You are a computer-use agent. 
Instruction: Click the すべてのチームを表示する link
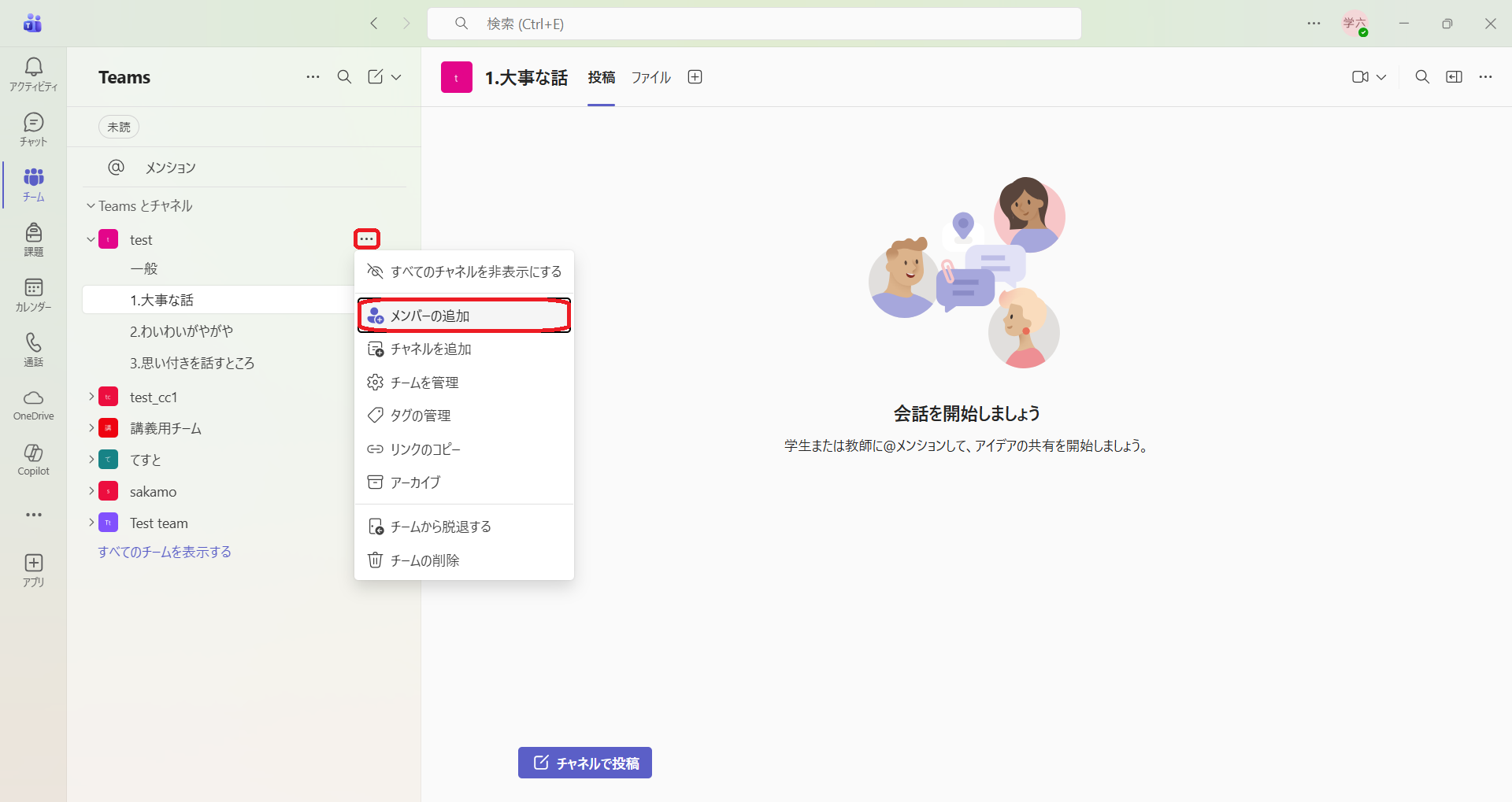pos(165,552)
